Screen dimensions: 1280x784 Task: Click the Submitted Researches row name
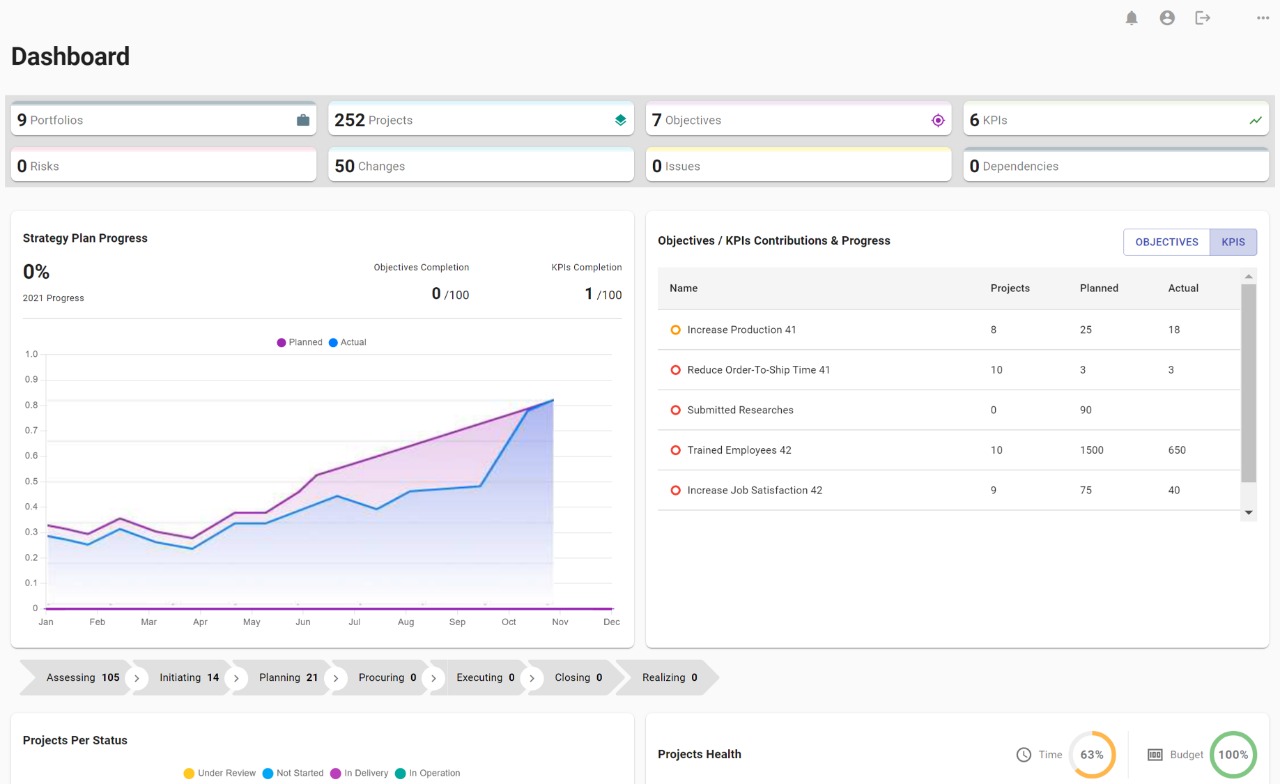[740, 410]
